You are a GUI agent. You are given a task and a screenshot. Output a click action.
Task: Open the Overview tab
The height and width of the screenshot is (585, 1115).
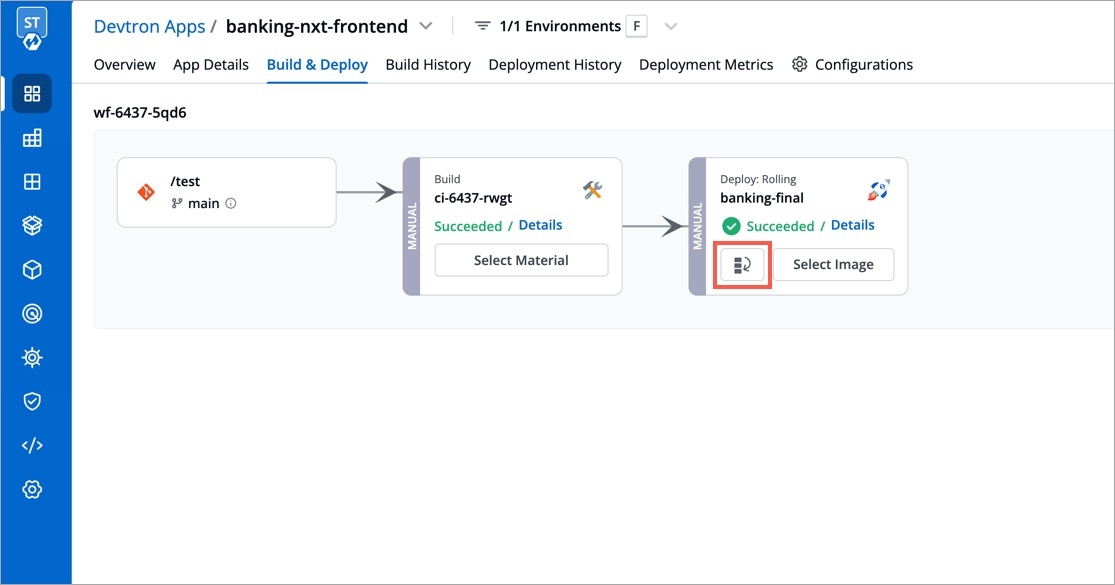(x=124, y=65)
